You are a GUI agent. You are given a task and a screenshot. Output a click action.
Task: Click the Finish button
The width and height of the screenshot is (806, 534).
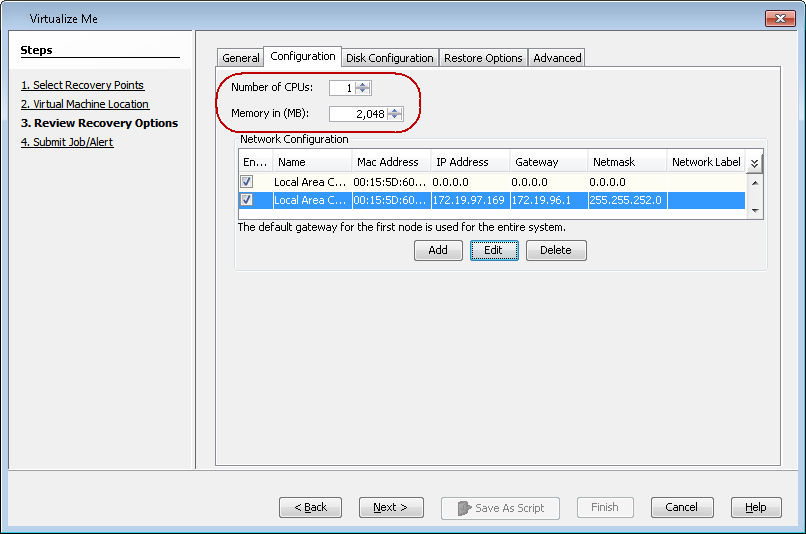pyautogui.click(x=605, y=507)
